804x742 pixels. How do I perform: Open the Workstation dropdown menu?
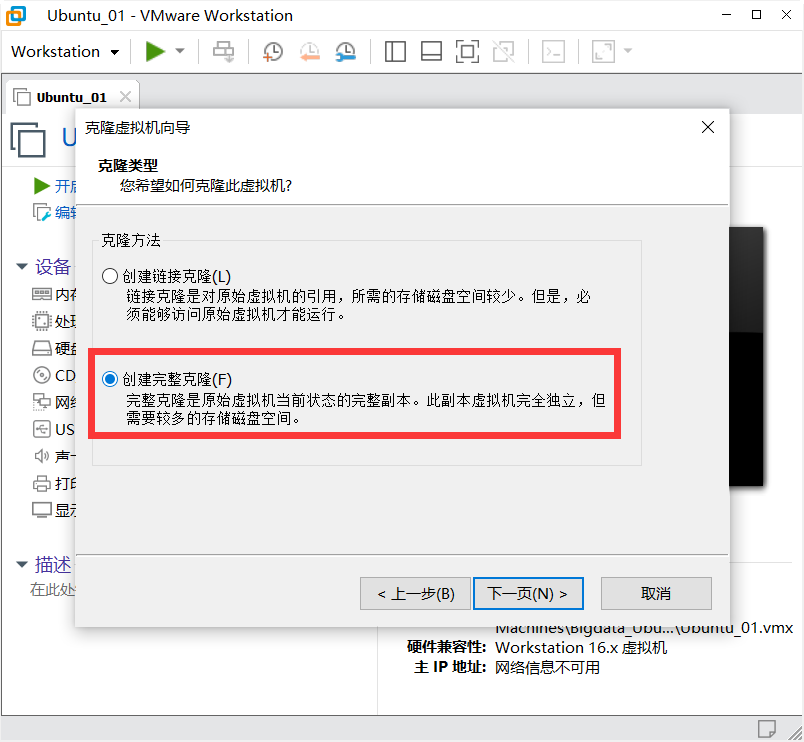click(65, 52)
